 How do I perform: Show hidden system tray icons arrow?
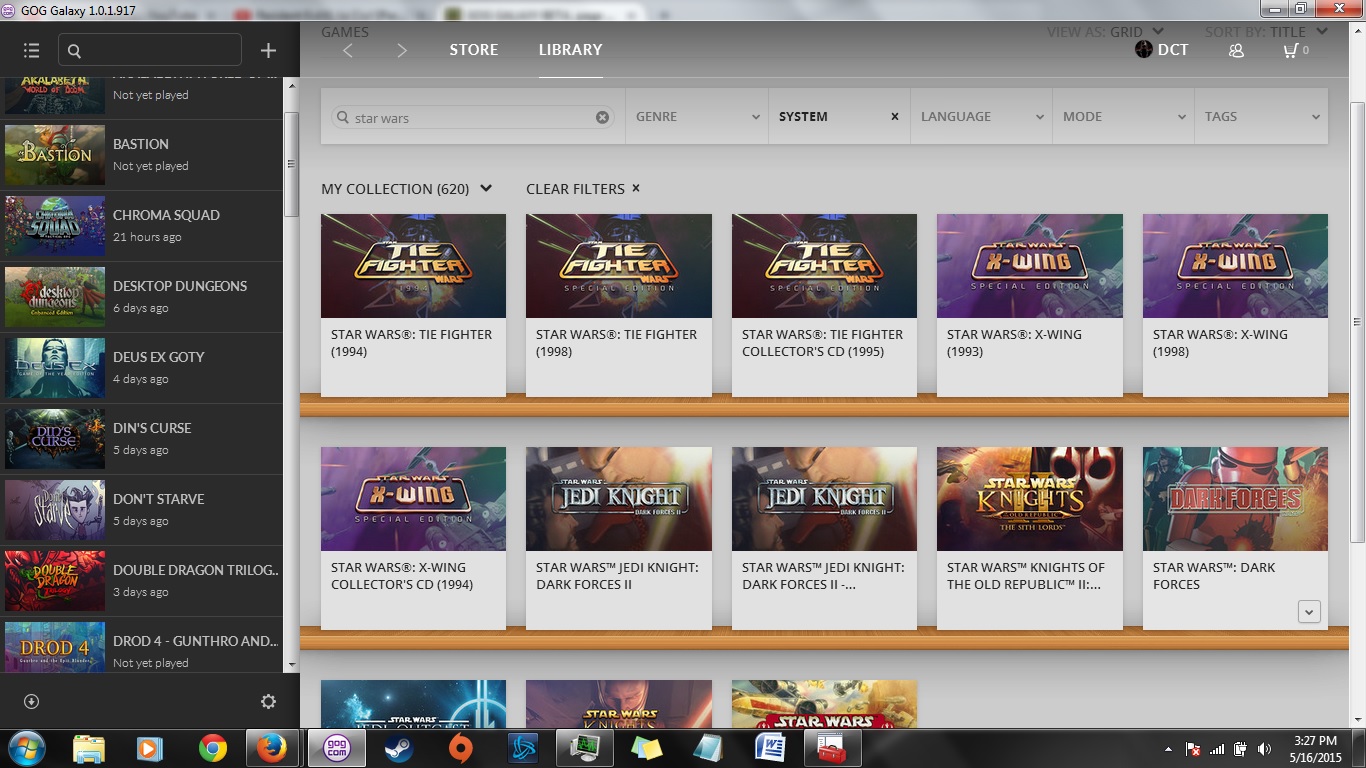point(1169,749)
